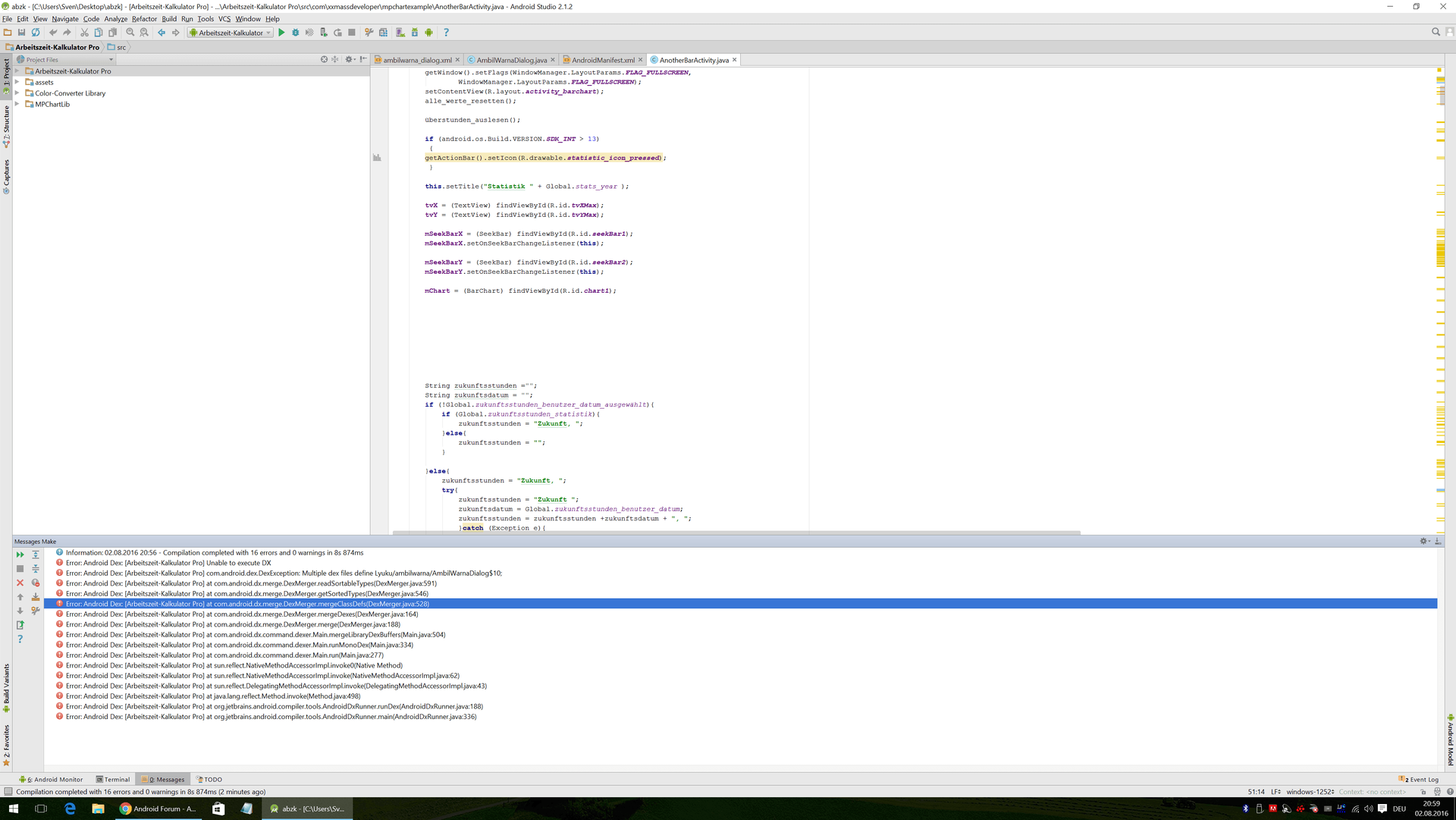Open Project panel settings gear dropdown

click(350, 59)
